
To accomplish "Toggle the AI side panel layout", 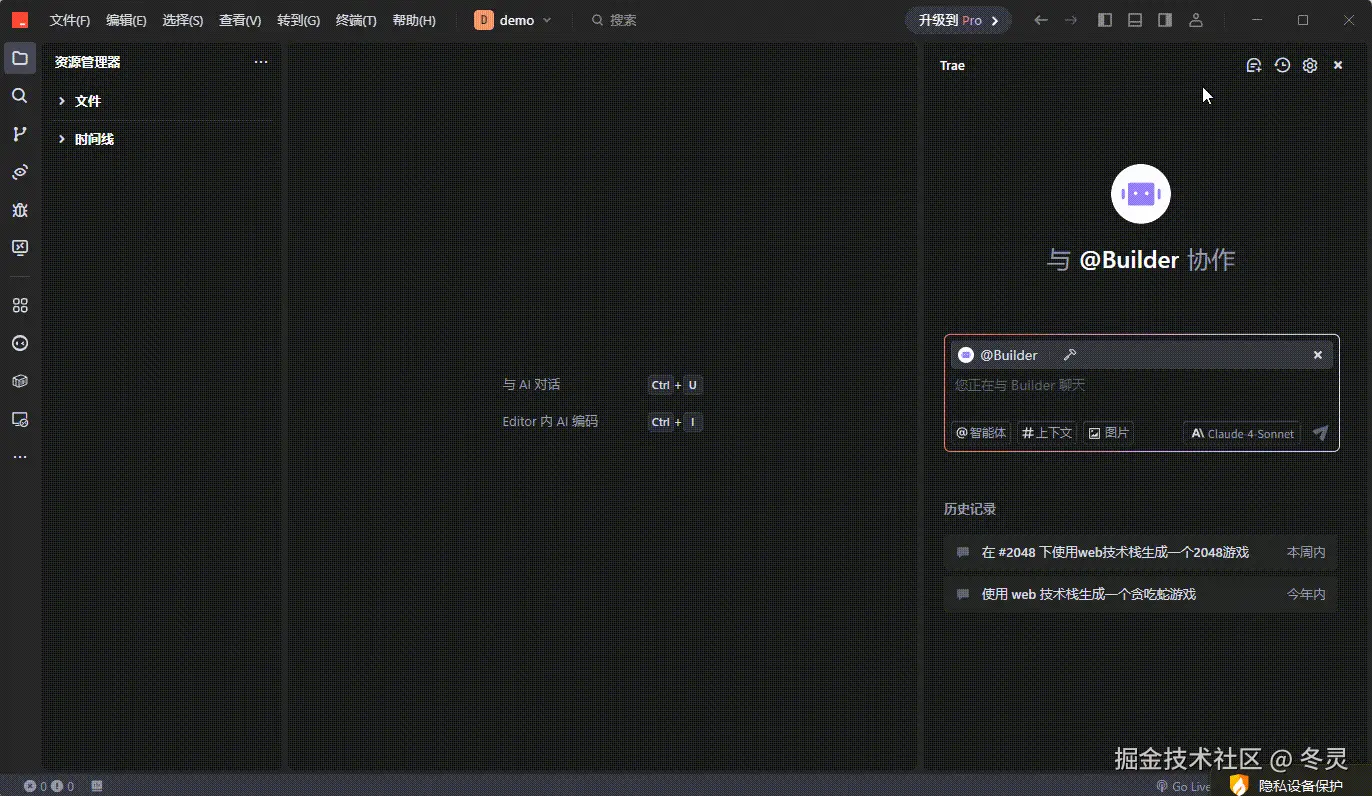I will [1165, 20].
